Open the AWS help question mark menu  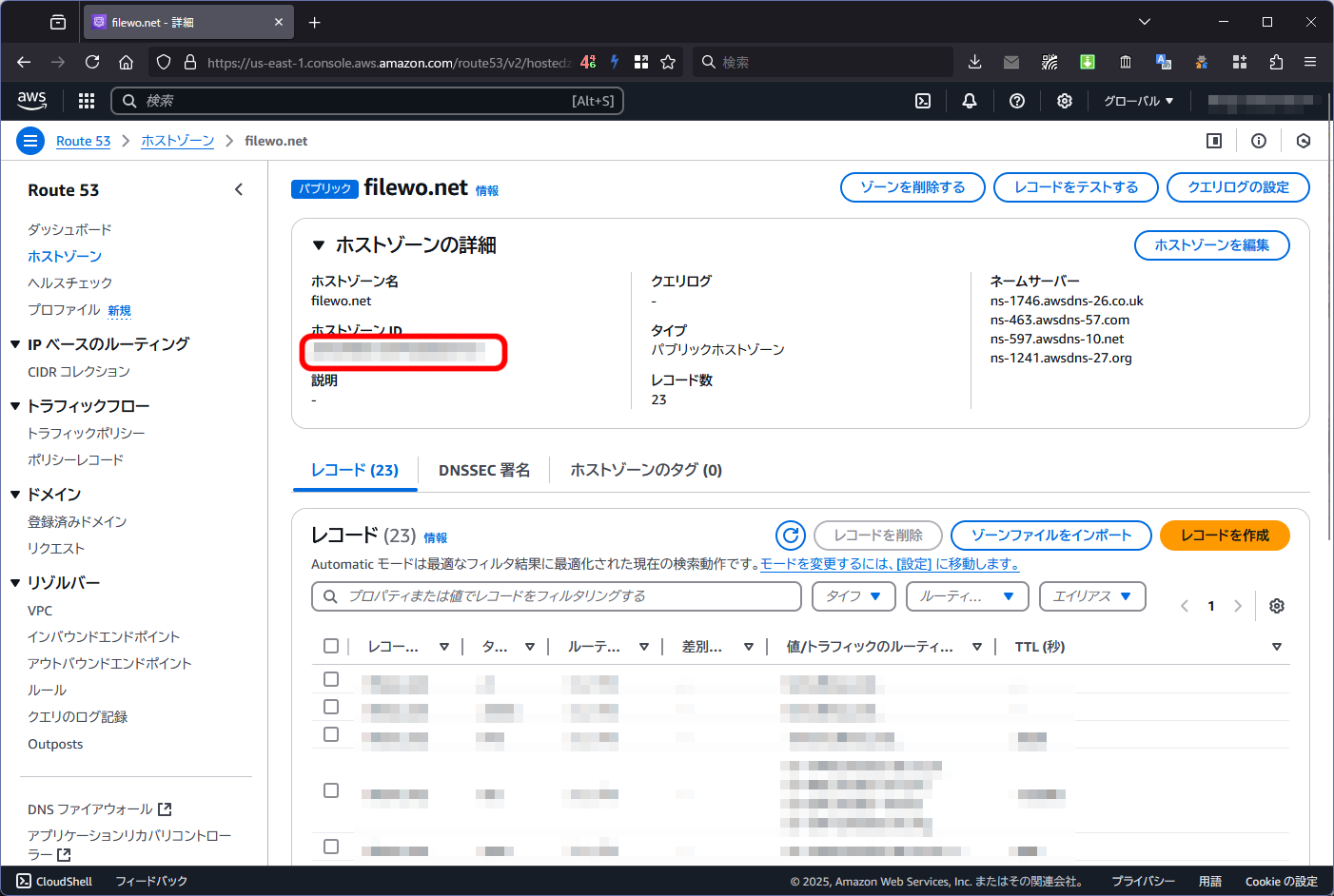[x=1017, y=101]
